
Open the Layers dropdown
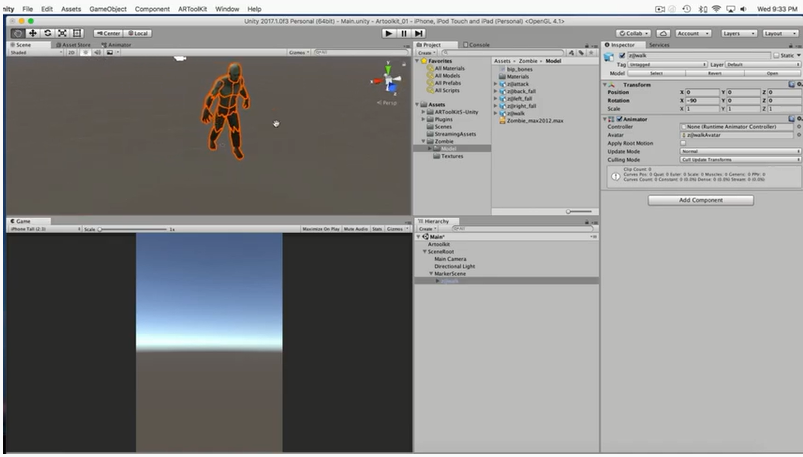tap(740, 33)
